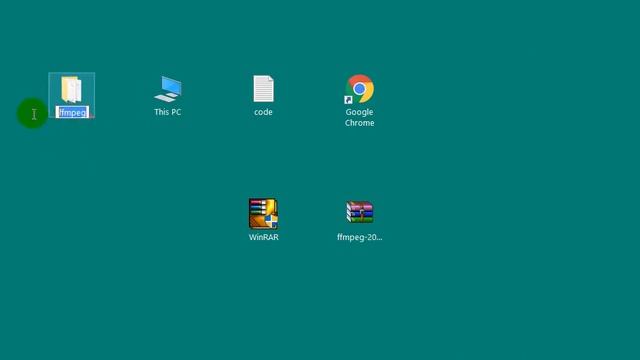Select the WinRAR application icon
The width and height of the screenshot is (640, 360).
(x=263, y=213)
